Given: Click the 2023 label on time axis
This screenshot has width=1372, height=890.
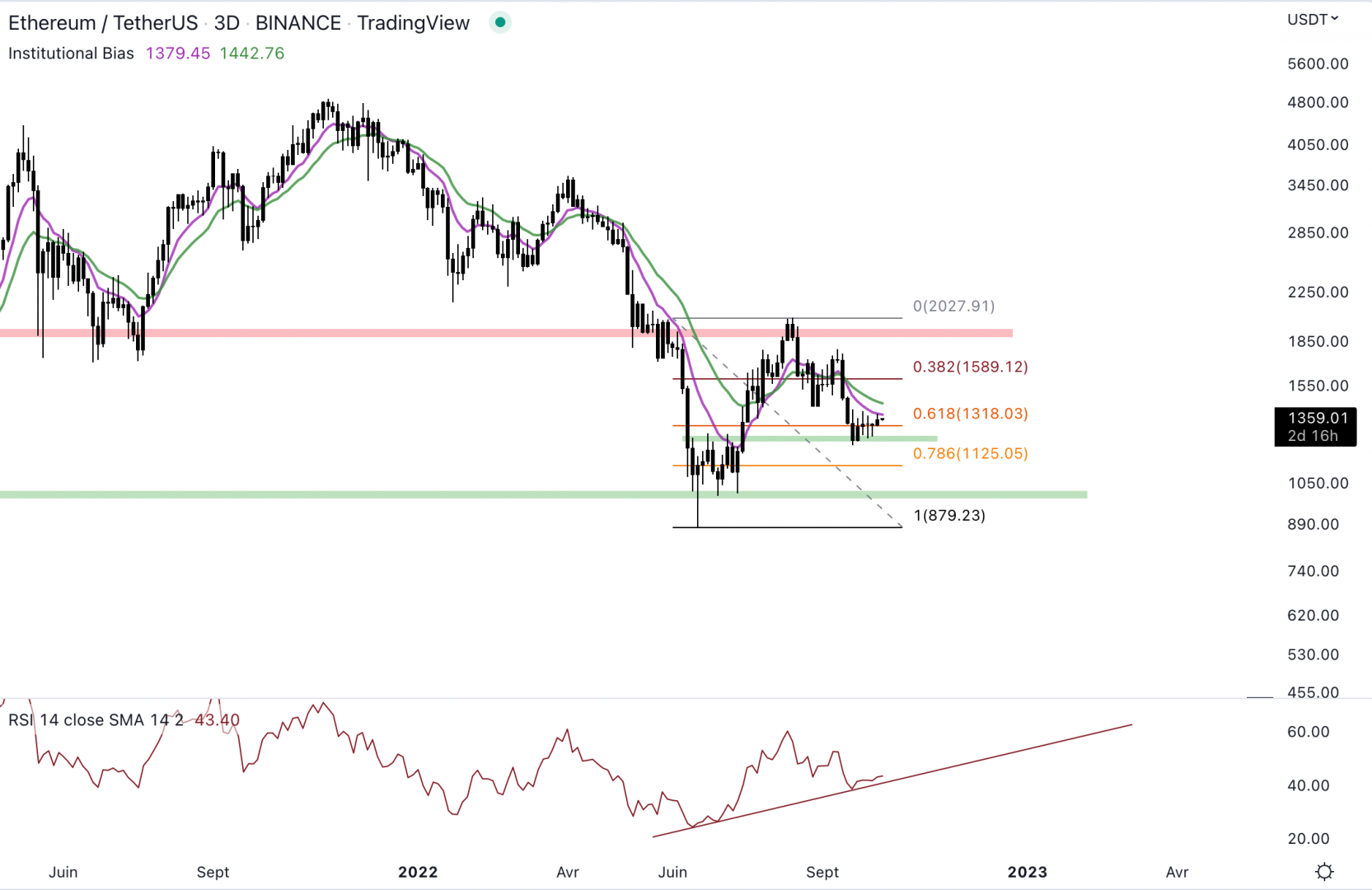Looking at the screenshot, I should point(1027,872).
